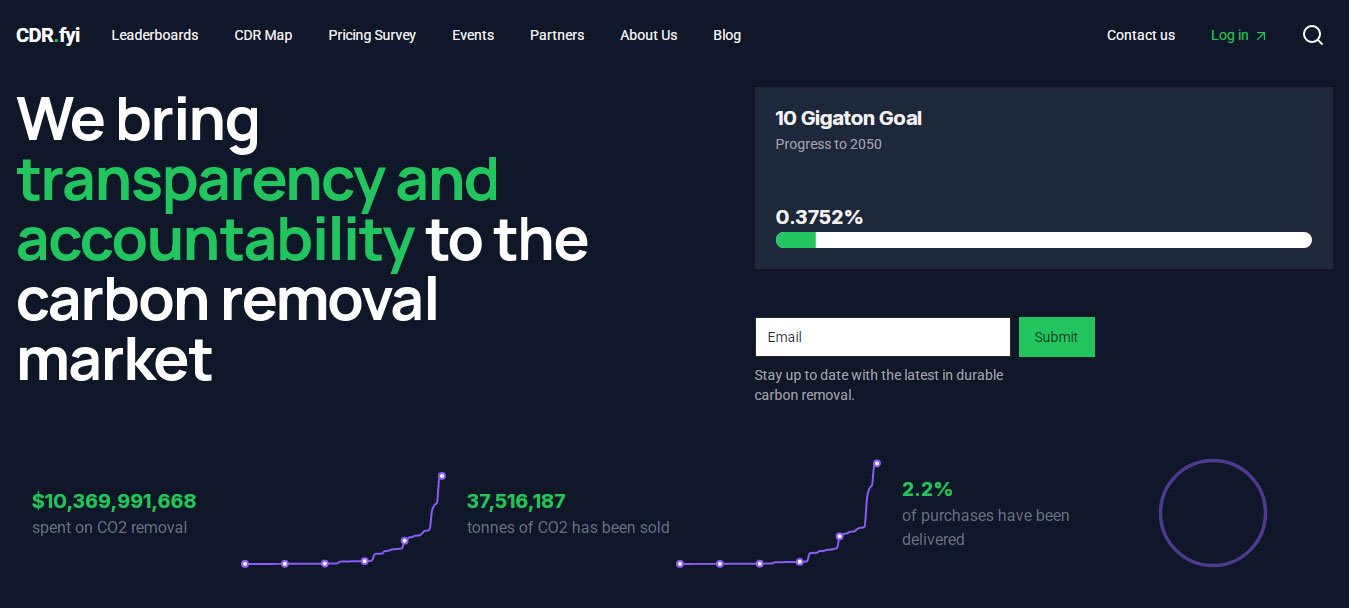Screen dimensions: 1349x608
Task: Open the CDR Map page
Action: (x=263, y=35)
